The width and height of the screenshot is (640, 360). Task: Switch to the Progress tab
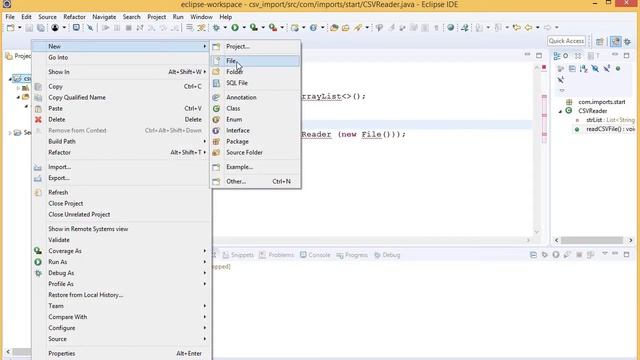tap(352, 255)
